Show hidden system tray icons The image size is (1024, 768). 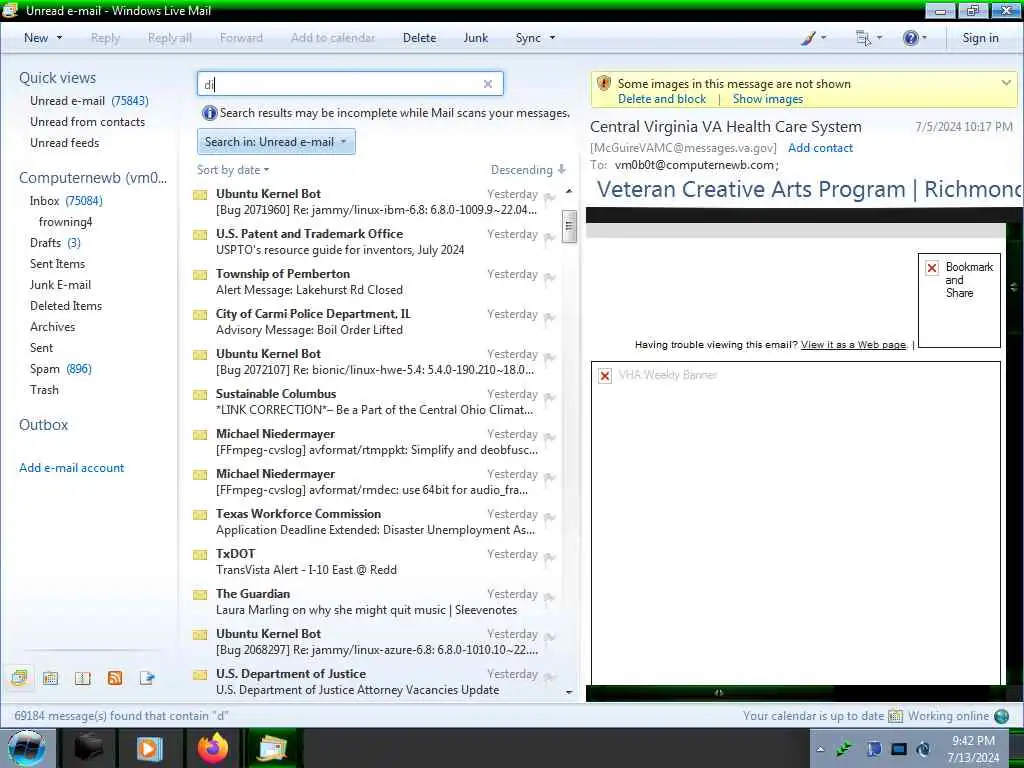click(820, 749)
